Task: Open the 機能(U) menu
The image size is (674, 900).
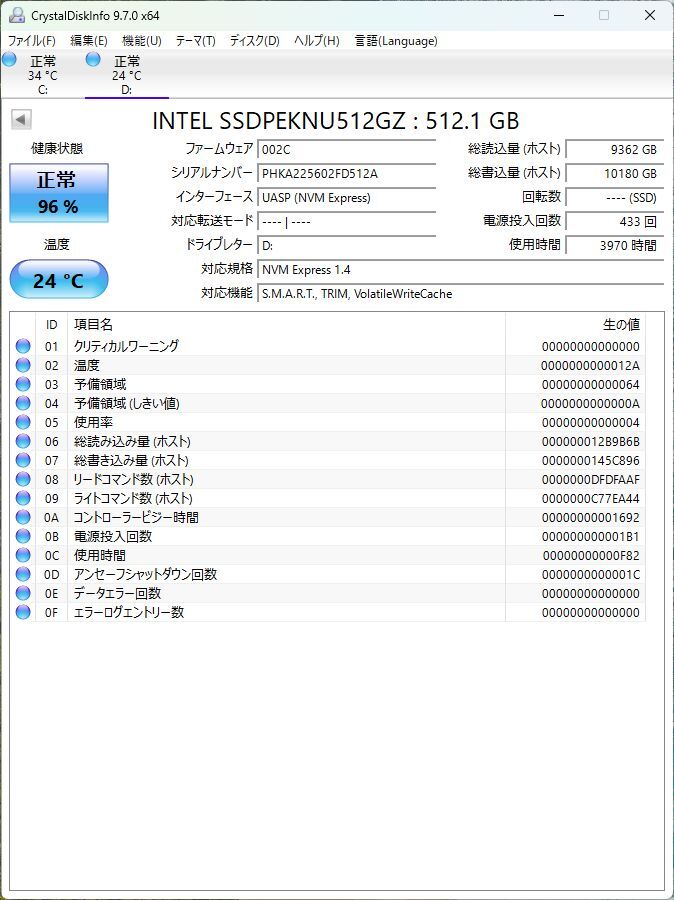Action: click(x=142, y=41)
